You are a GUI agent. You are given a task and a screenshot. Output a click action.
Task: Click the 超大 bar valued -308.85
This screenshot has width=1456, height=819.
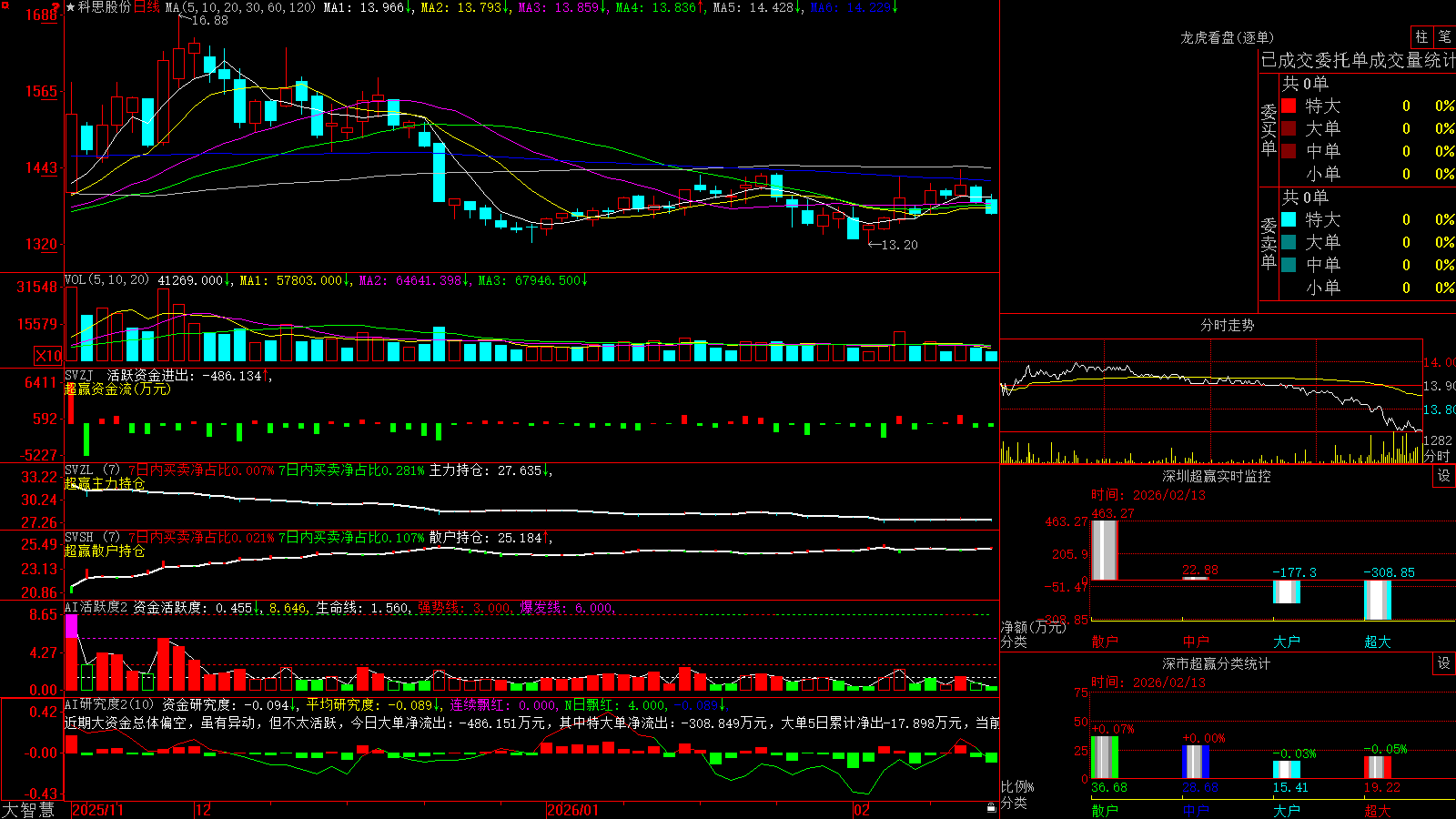pyautogui.click(x=1378, y=600)
